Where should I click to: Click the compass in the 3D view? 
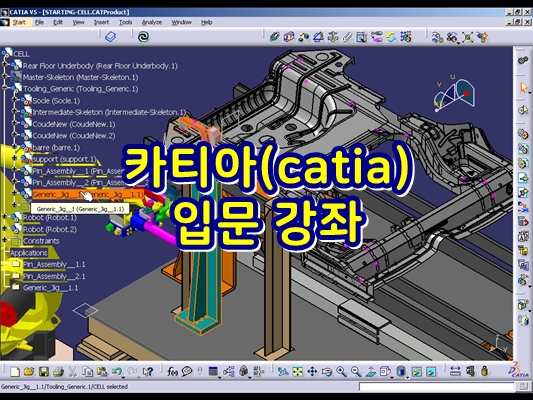454,94
